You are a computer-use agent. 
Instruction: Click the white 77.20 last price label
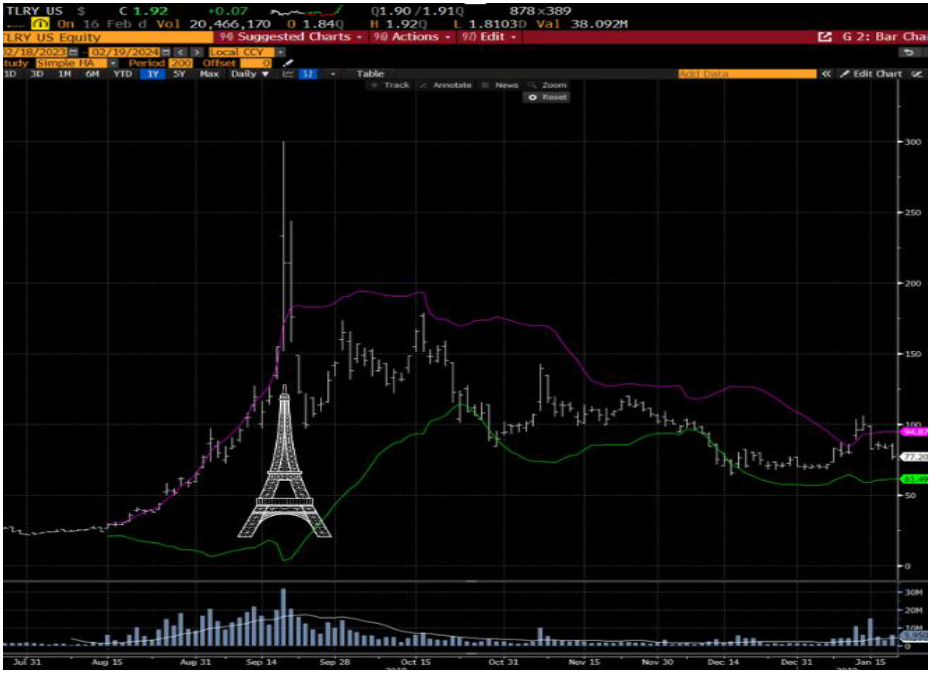point(914,457)
